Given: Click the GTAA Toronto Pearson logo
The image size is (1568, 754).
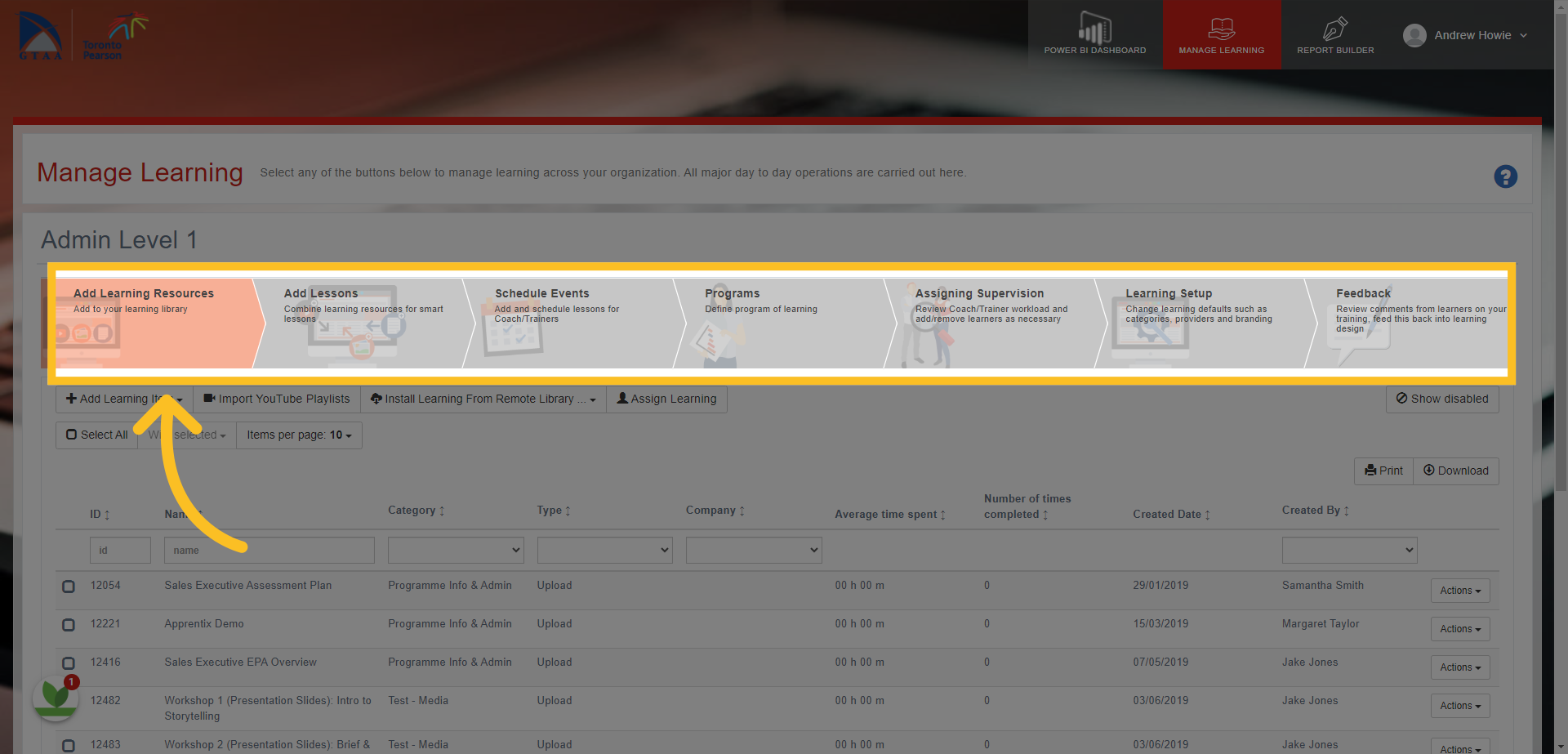Looking at the screenshot, I should point(82,36).
